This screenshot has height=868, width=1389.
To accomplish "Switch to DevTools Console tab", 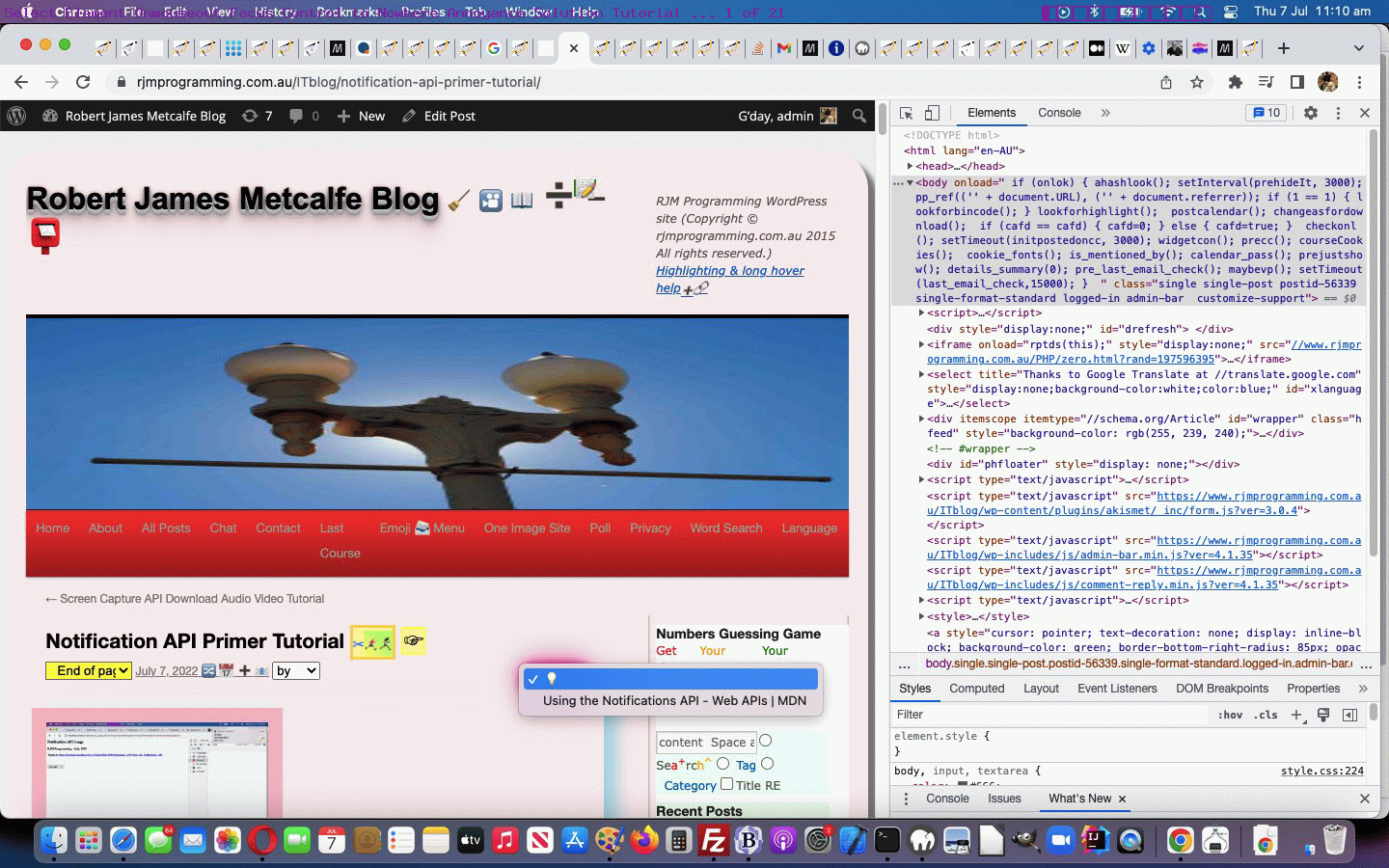I will point(1059,113).
